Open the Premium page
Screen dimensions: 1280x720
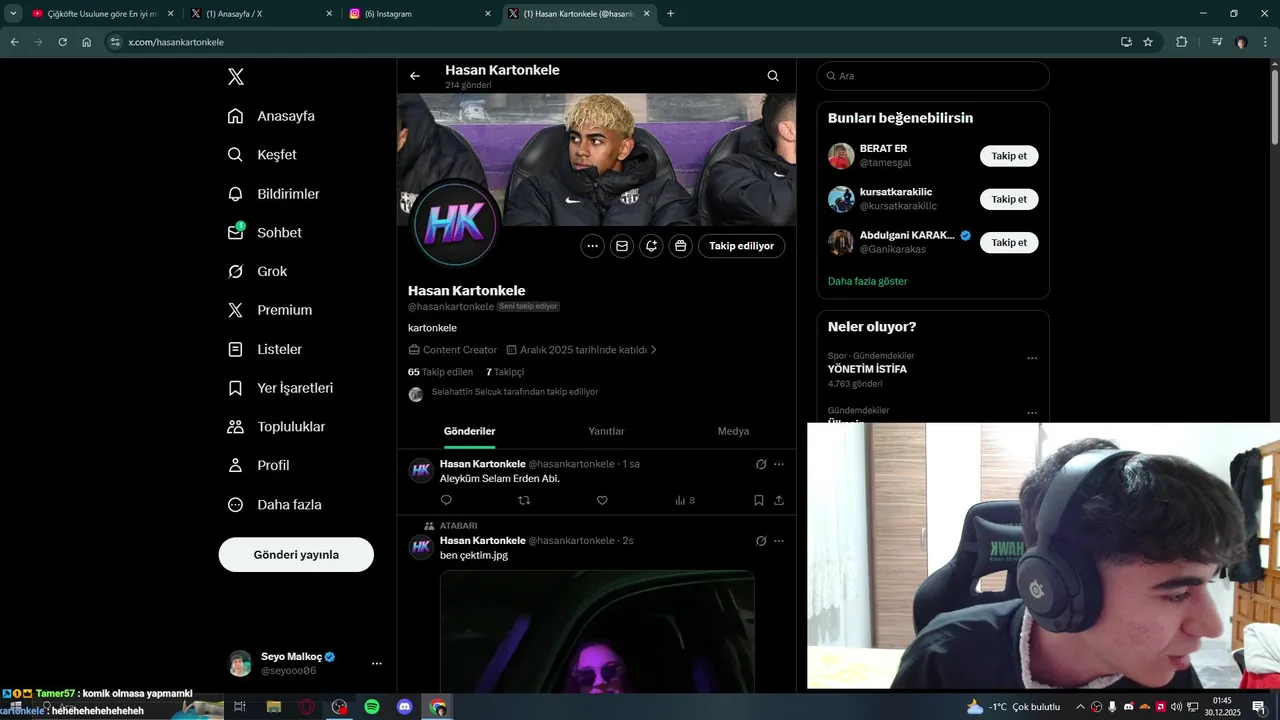click(x=269, y=310)
